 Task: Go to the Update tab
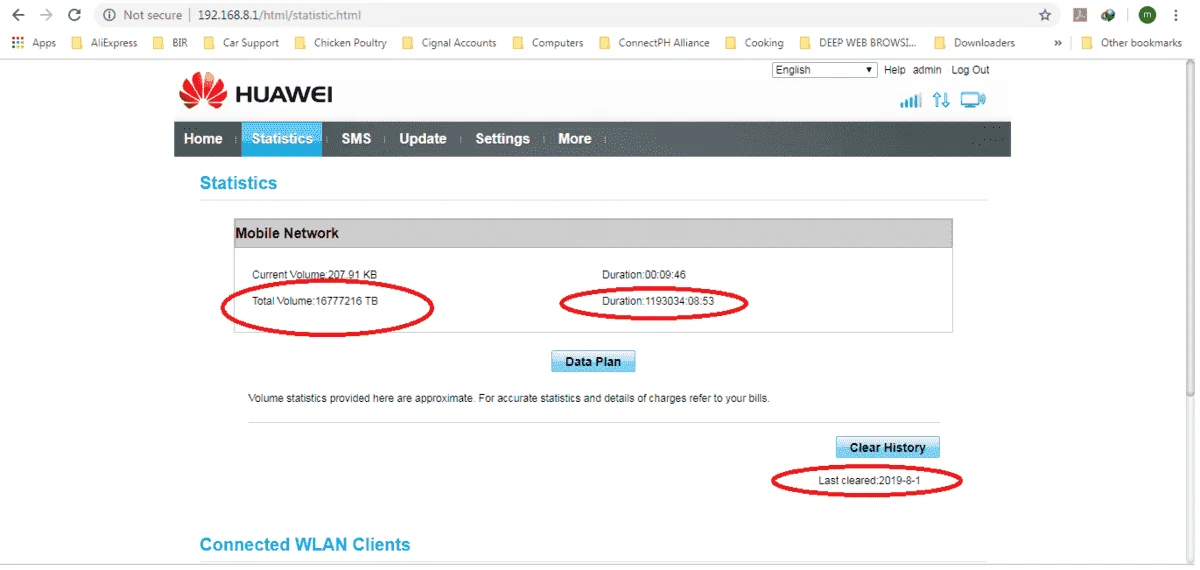pos(423,139)
